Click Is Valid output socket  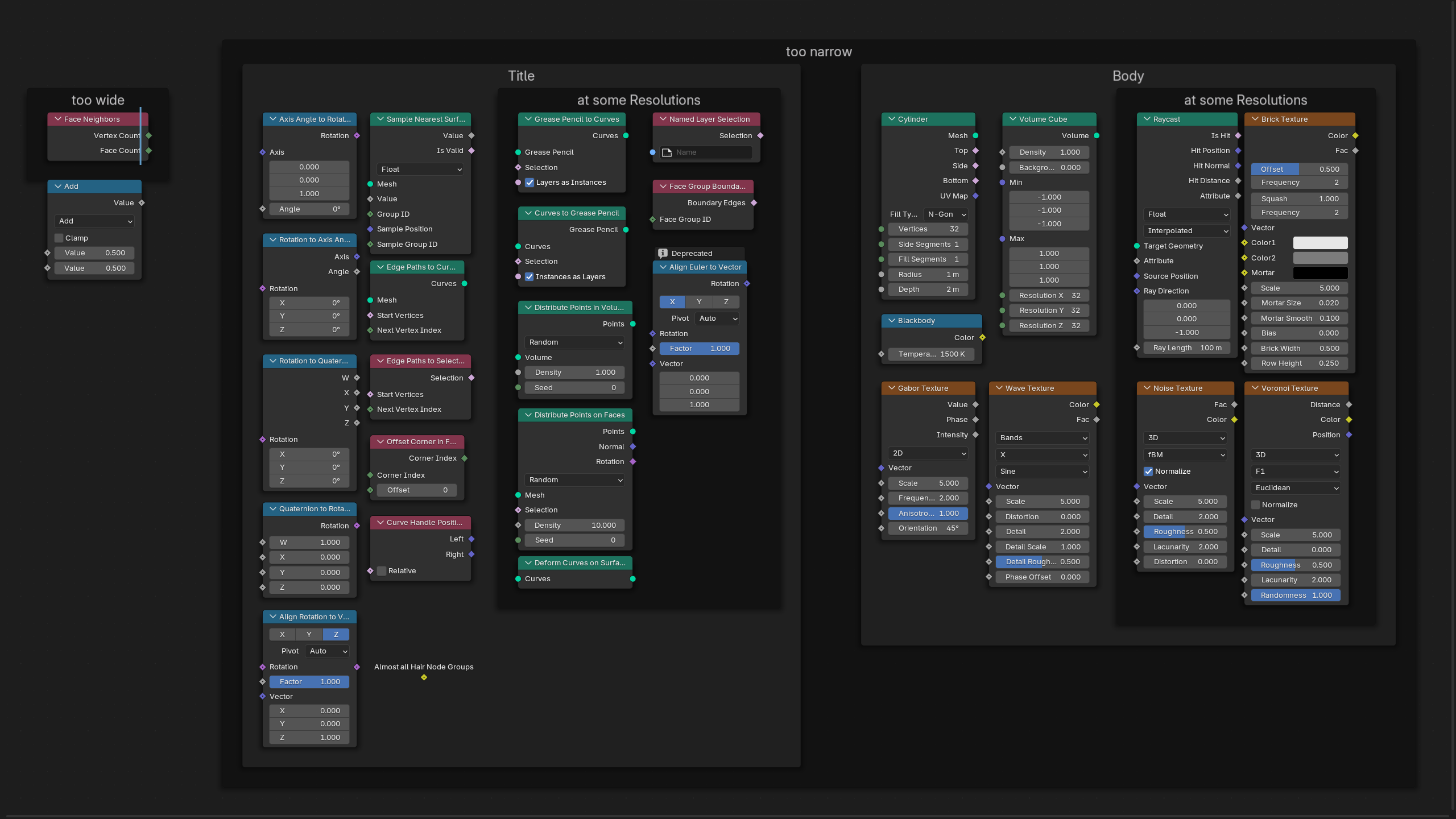click(471, 151)
